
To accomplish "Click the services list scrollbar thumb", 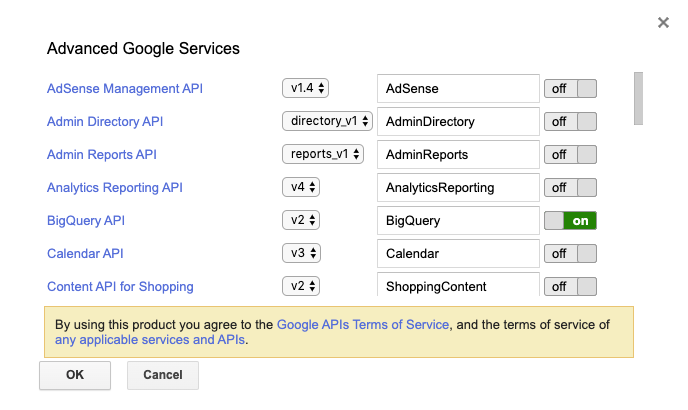I will [x=638, y=99].
